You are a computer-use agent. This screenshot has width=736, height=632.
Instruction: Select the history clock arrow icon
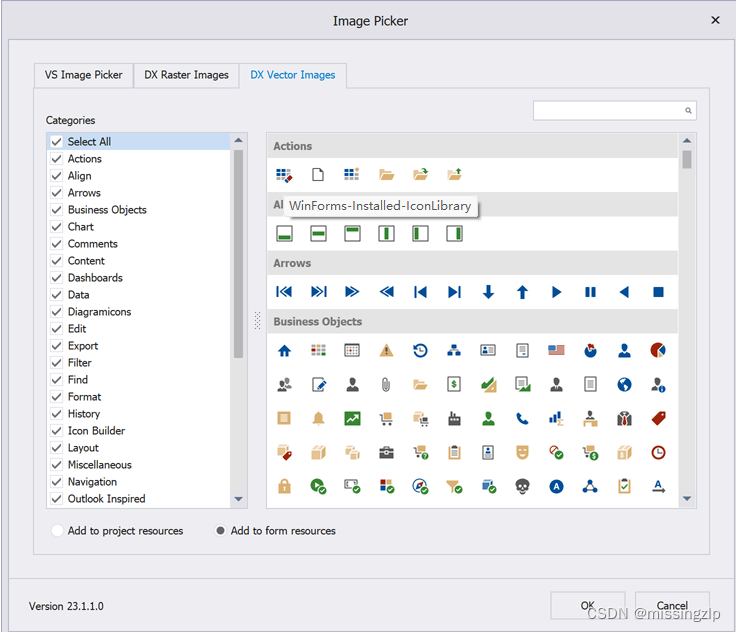420,350
